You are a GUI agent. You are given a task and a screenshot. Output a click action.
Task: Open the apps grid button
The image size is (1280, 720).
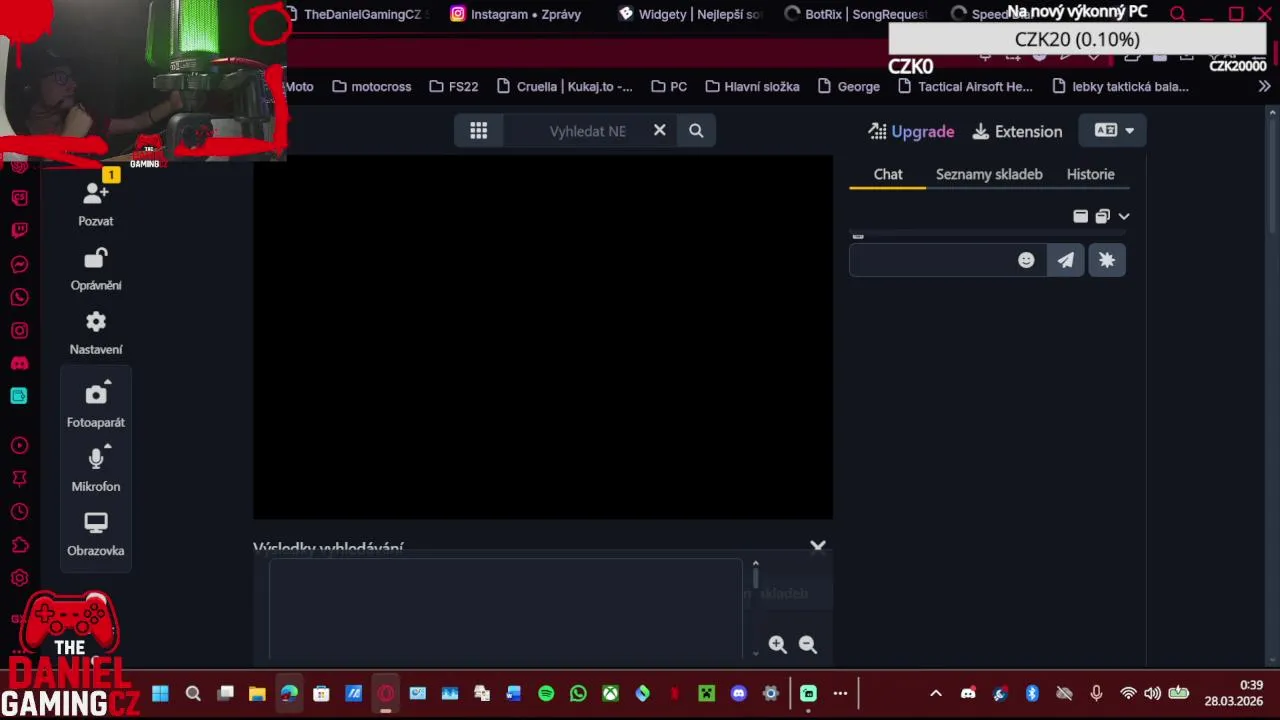[479, 131]
